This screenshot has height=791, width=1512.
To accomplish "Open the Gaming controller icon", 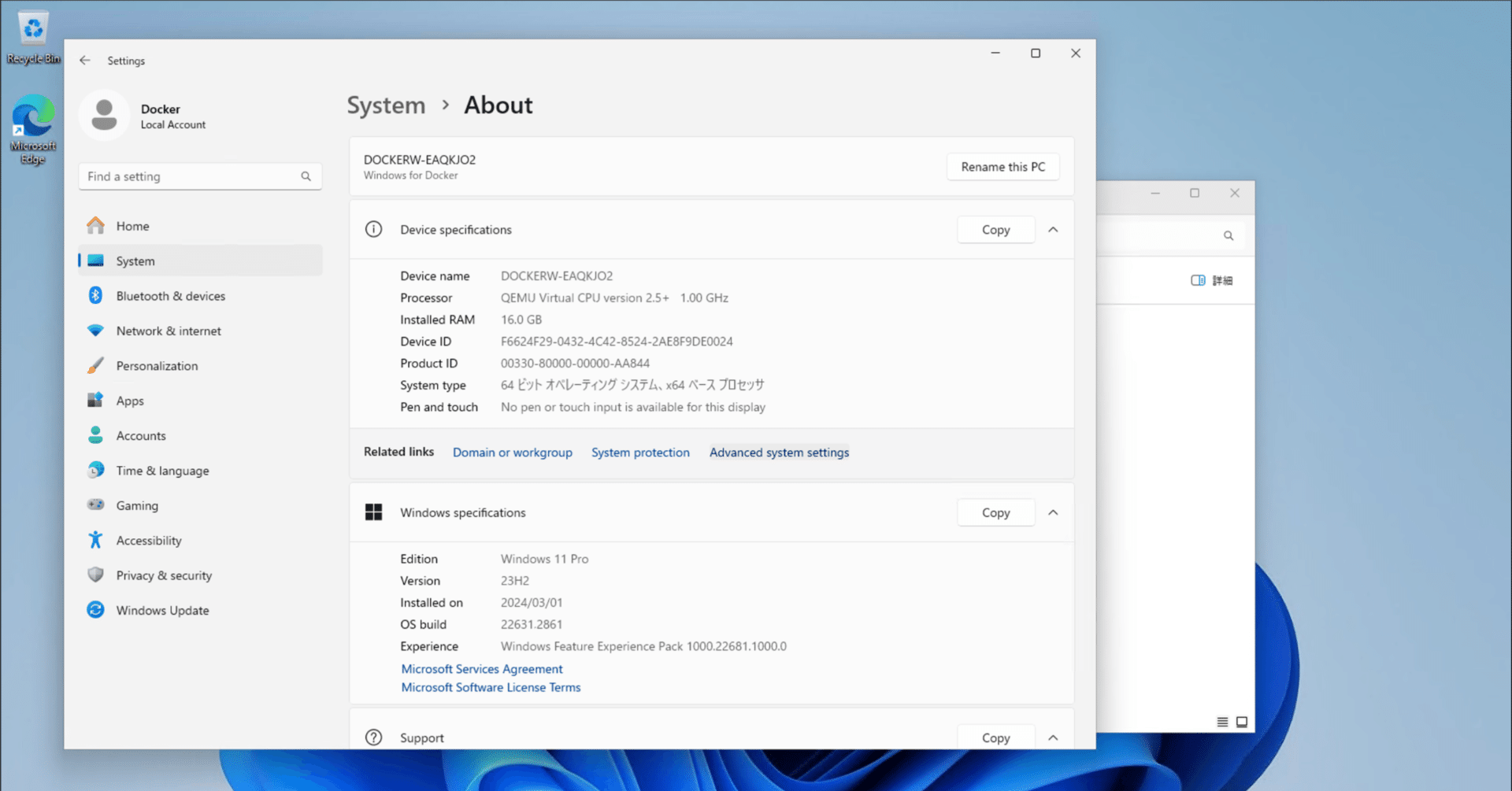I will pyautogui.click(x=95, y=505).
